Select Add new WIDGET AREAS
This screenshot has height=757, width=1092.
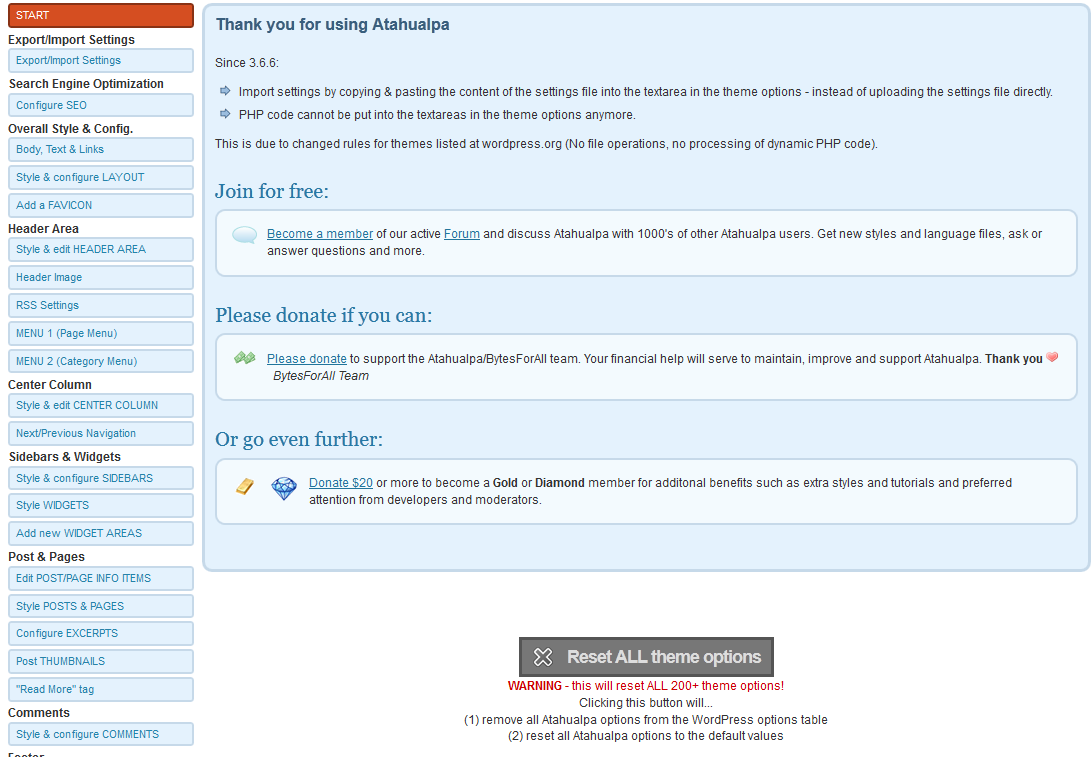pyautogui.click(x=101, y=533)
